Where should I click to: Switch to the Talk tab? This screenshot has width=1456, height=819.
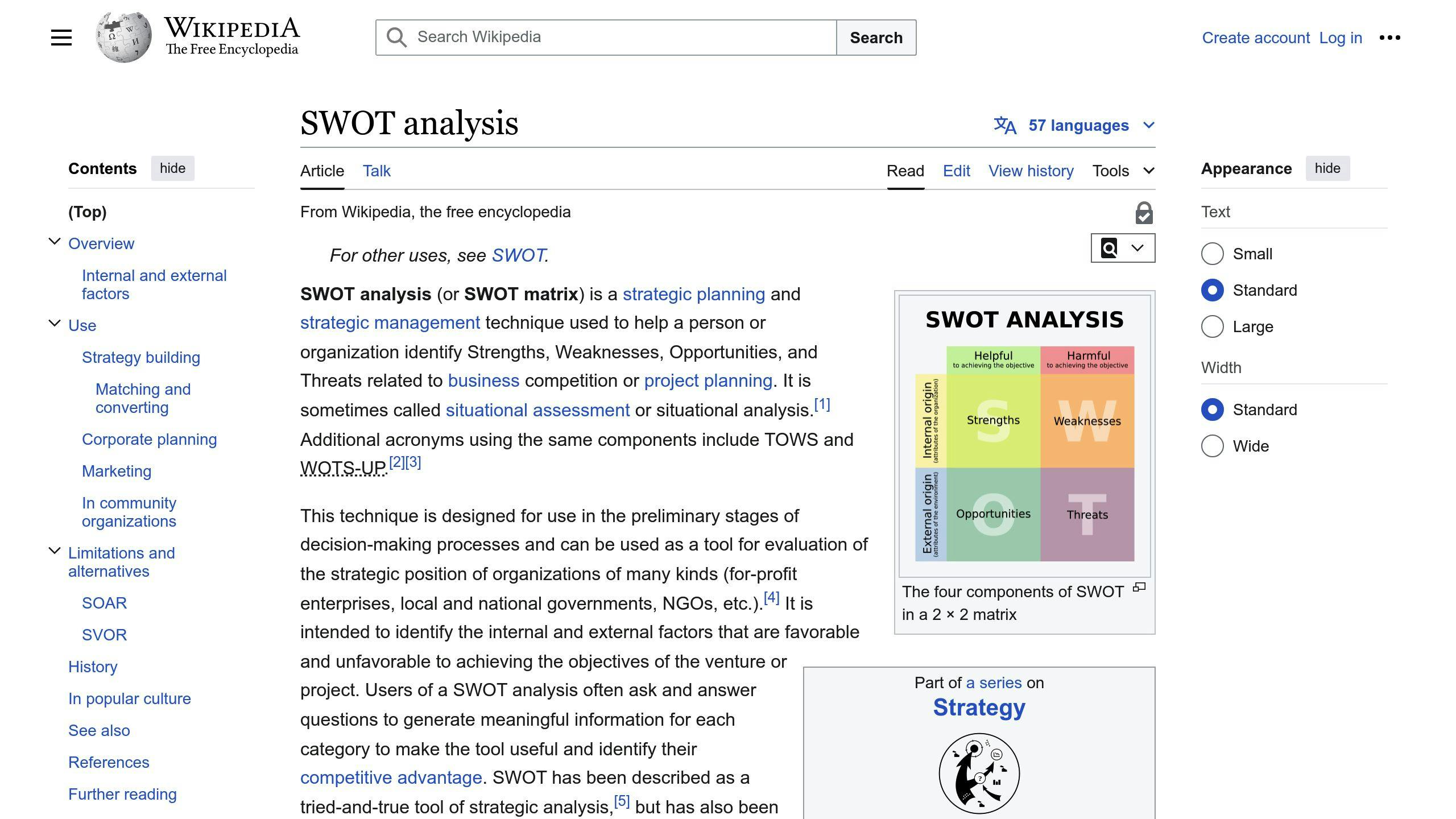pos(377,171)
